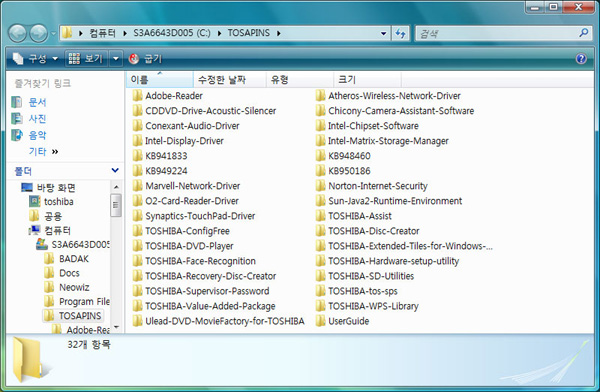
Task: Select the KB950186 folder name
Action: tap(349, 171)
